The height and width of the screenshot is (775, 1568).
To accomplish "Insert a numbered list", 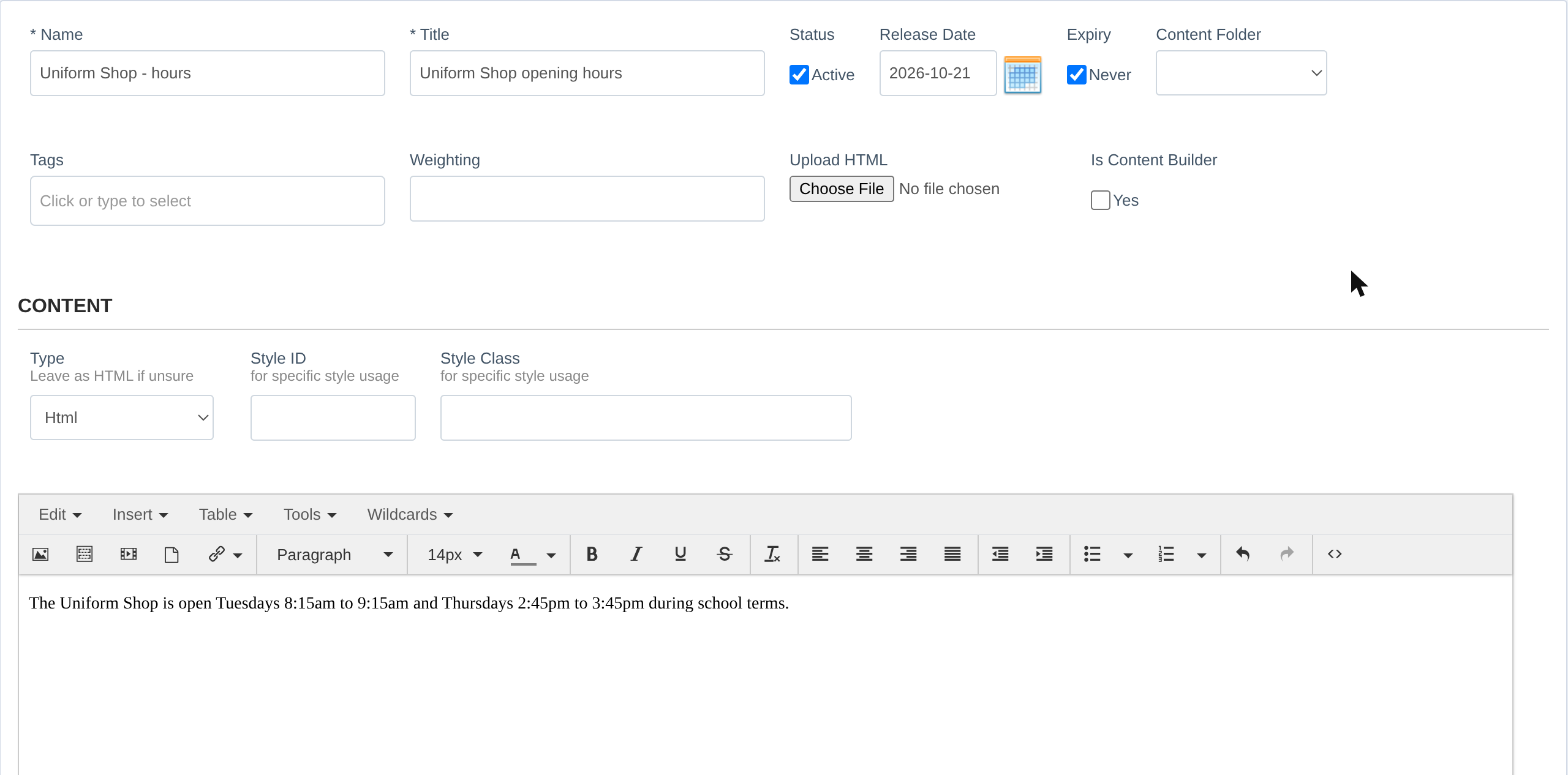I will click(1166, 554).
